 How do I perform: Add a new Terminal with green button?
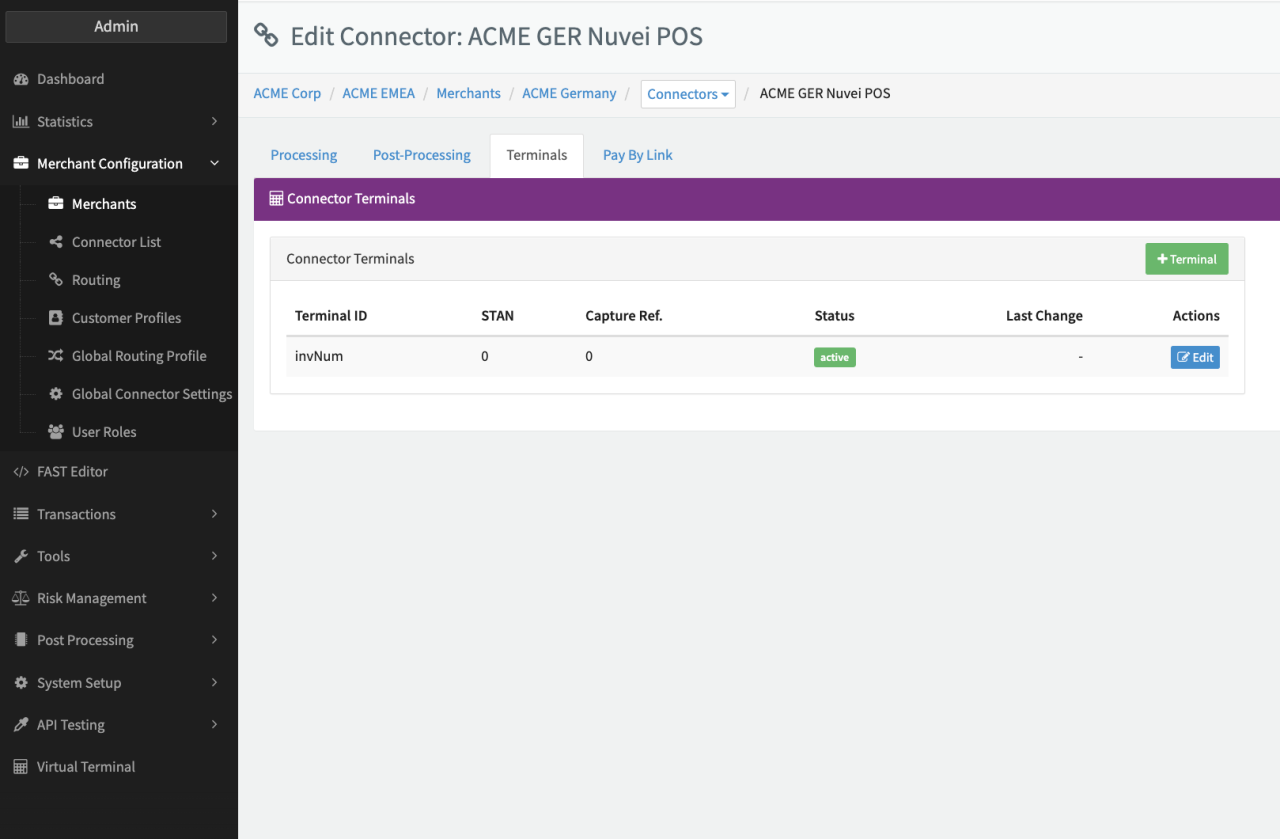coord(1186,259)
